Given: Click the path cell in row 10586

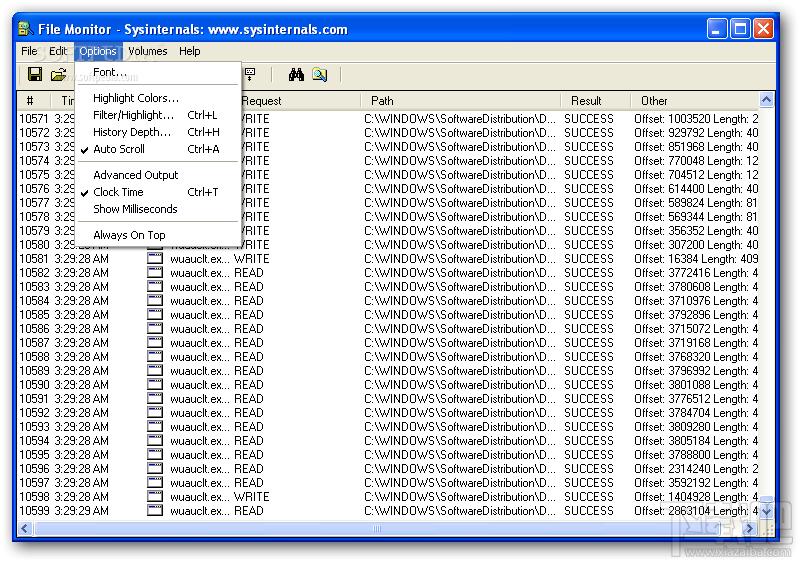Looking at the screenshot, I should [x=460, y=329].
